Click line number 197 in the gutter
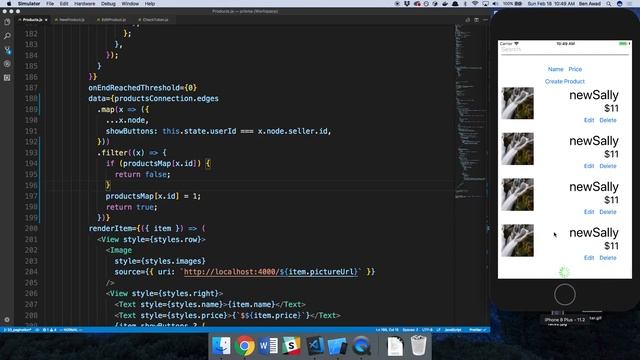640x360 pixels. point(31,196)
